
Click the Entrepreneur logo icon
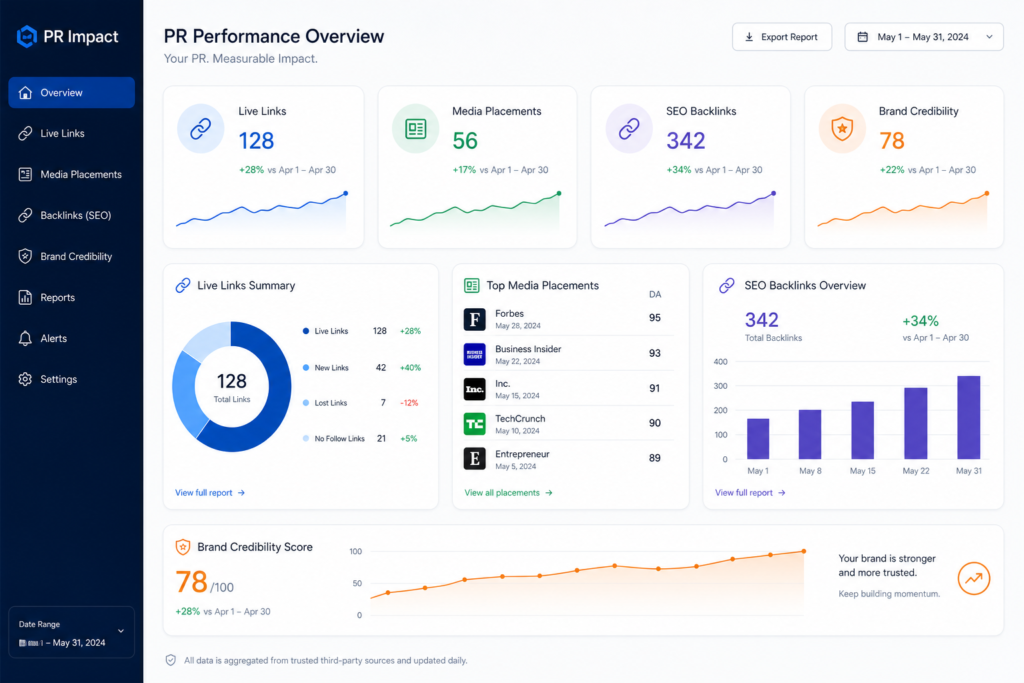[x=475, y=458]
